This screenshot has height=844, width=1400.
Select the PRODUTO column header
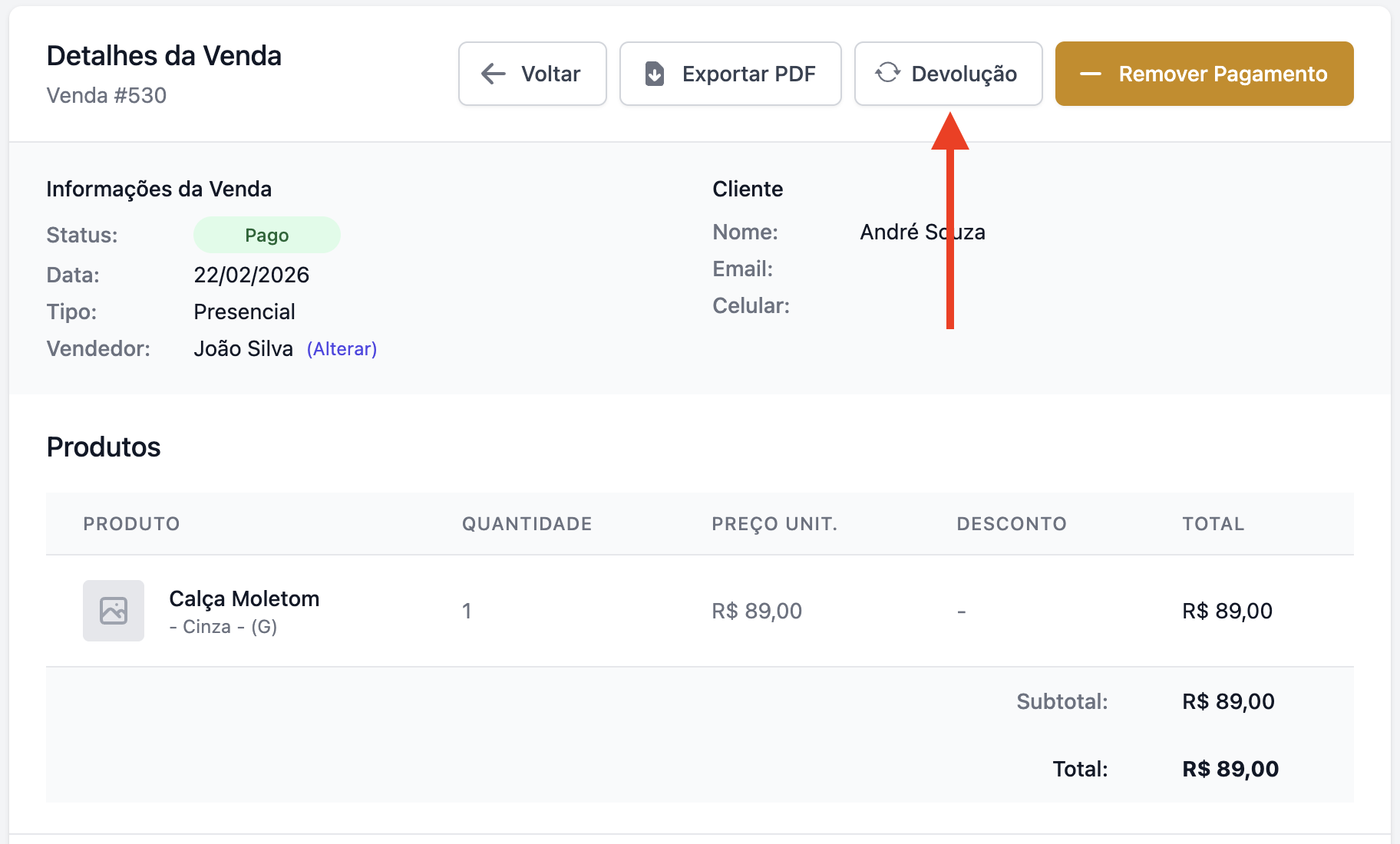pyautogui.click(x=131, y=524)
